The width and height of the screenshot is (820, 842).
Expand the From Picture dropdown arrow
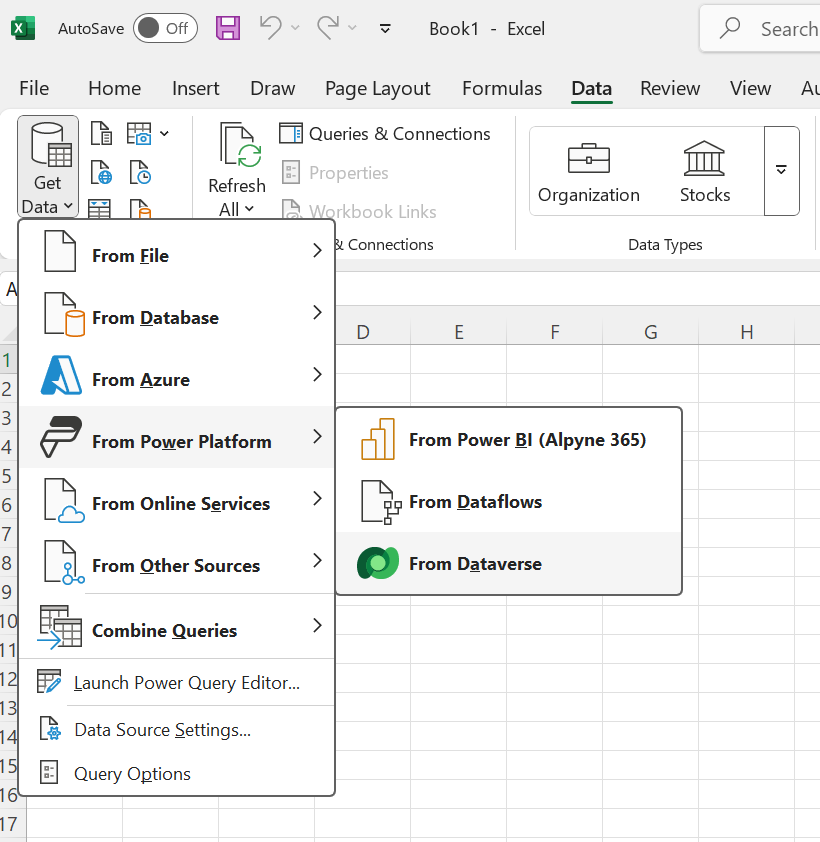(164, 134)
